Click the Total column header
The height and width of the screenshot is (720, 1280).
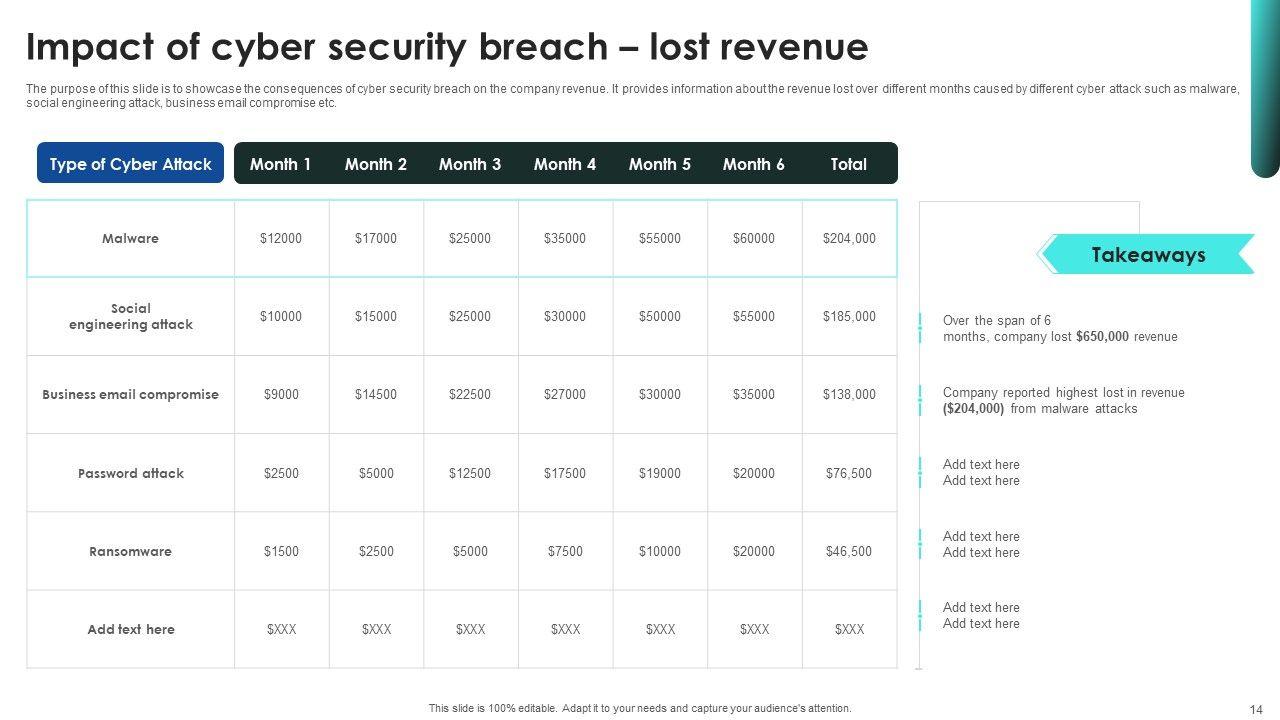(848, 164)
